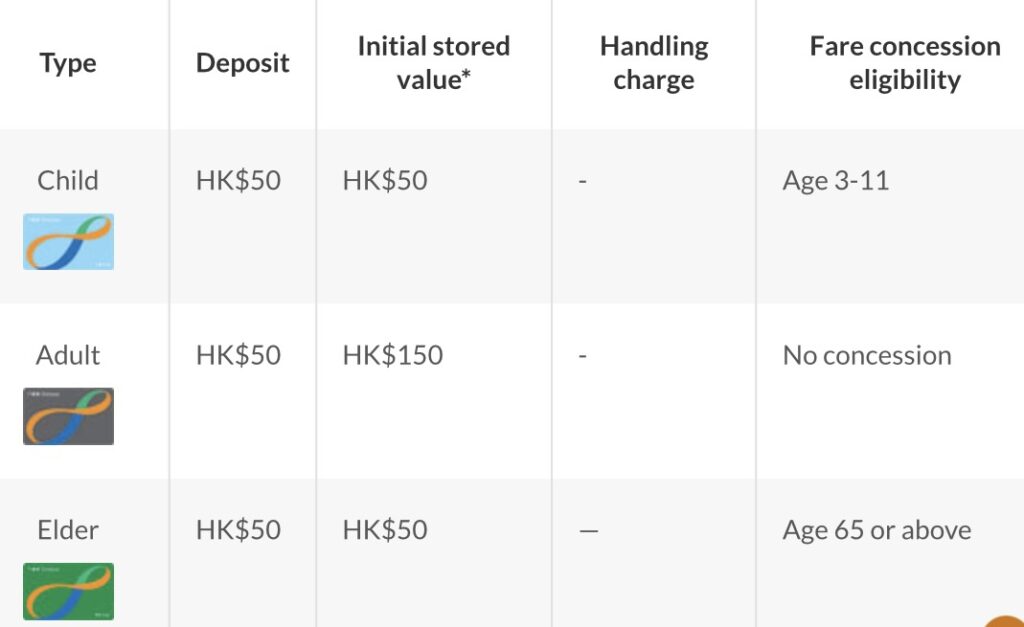Select the Deposit column header
Viewport: 1024px width, 627px height.
[x=242, y=63]
